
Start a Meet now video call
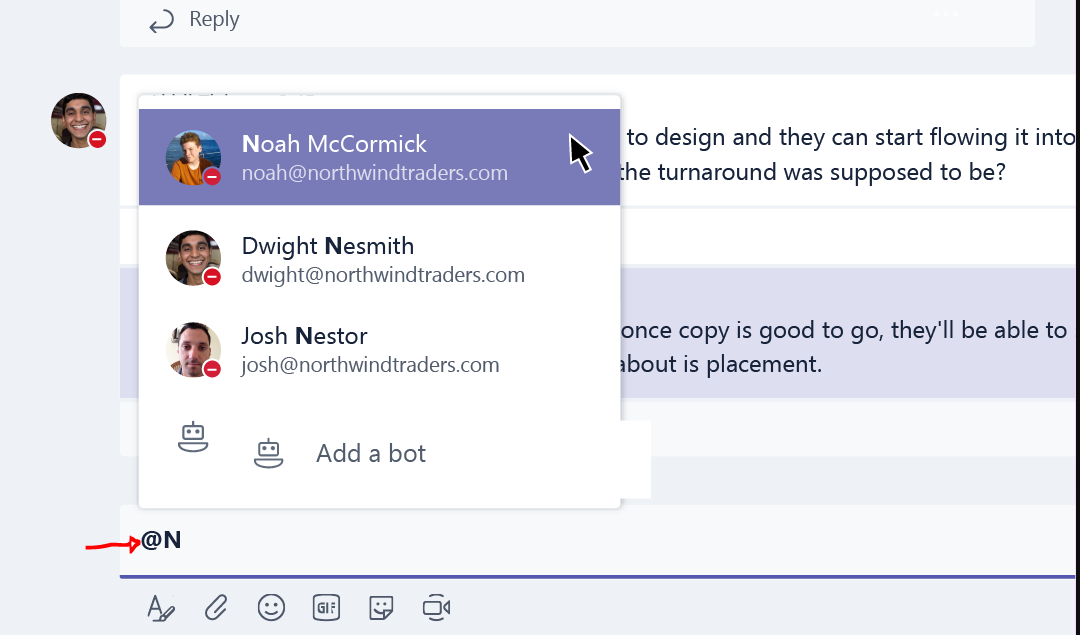coord(436,607)
